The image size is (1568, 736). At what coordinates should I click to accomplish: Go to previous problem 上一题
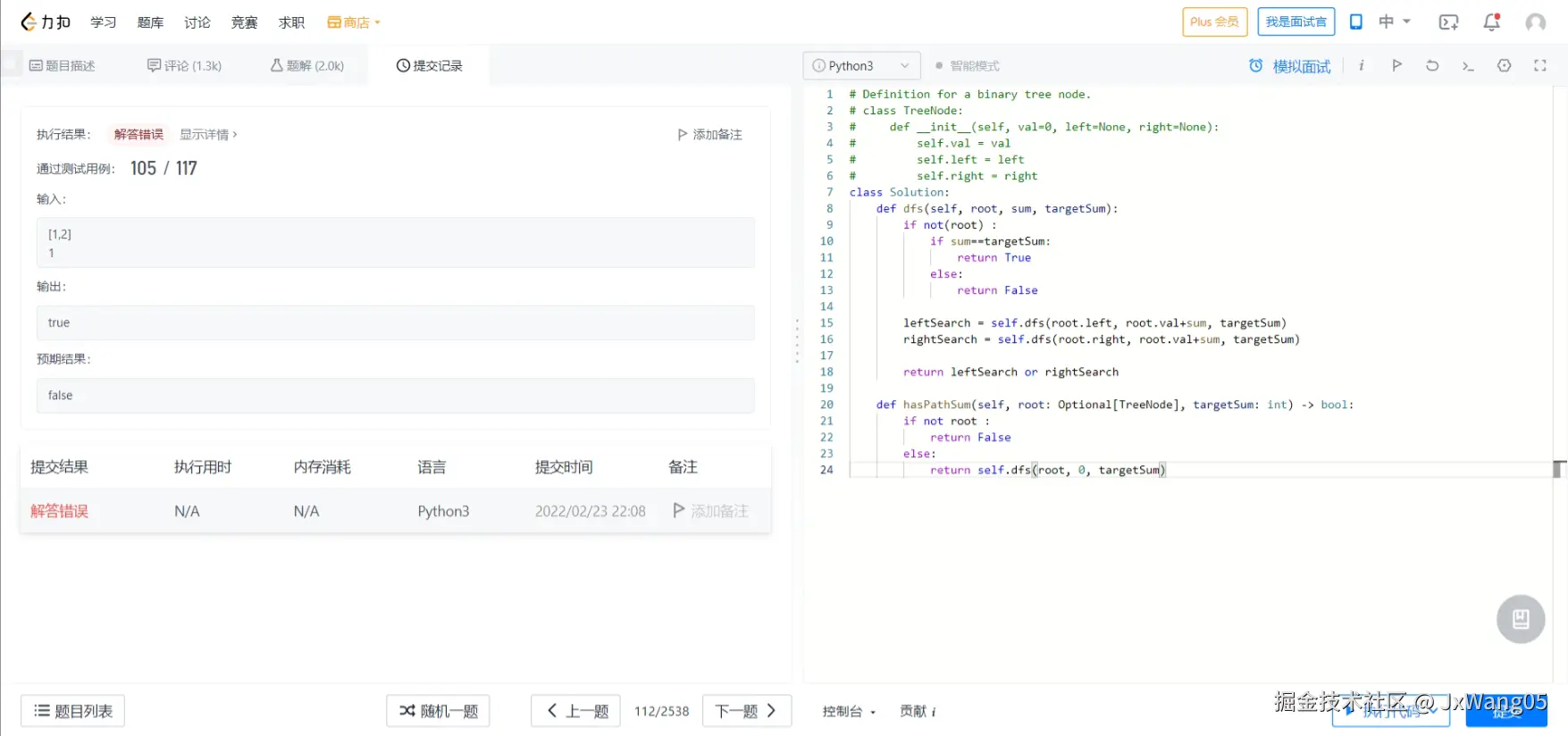click(575, 711)
